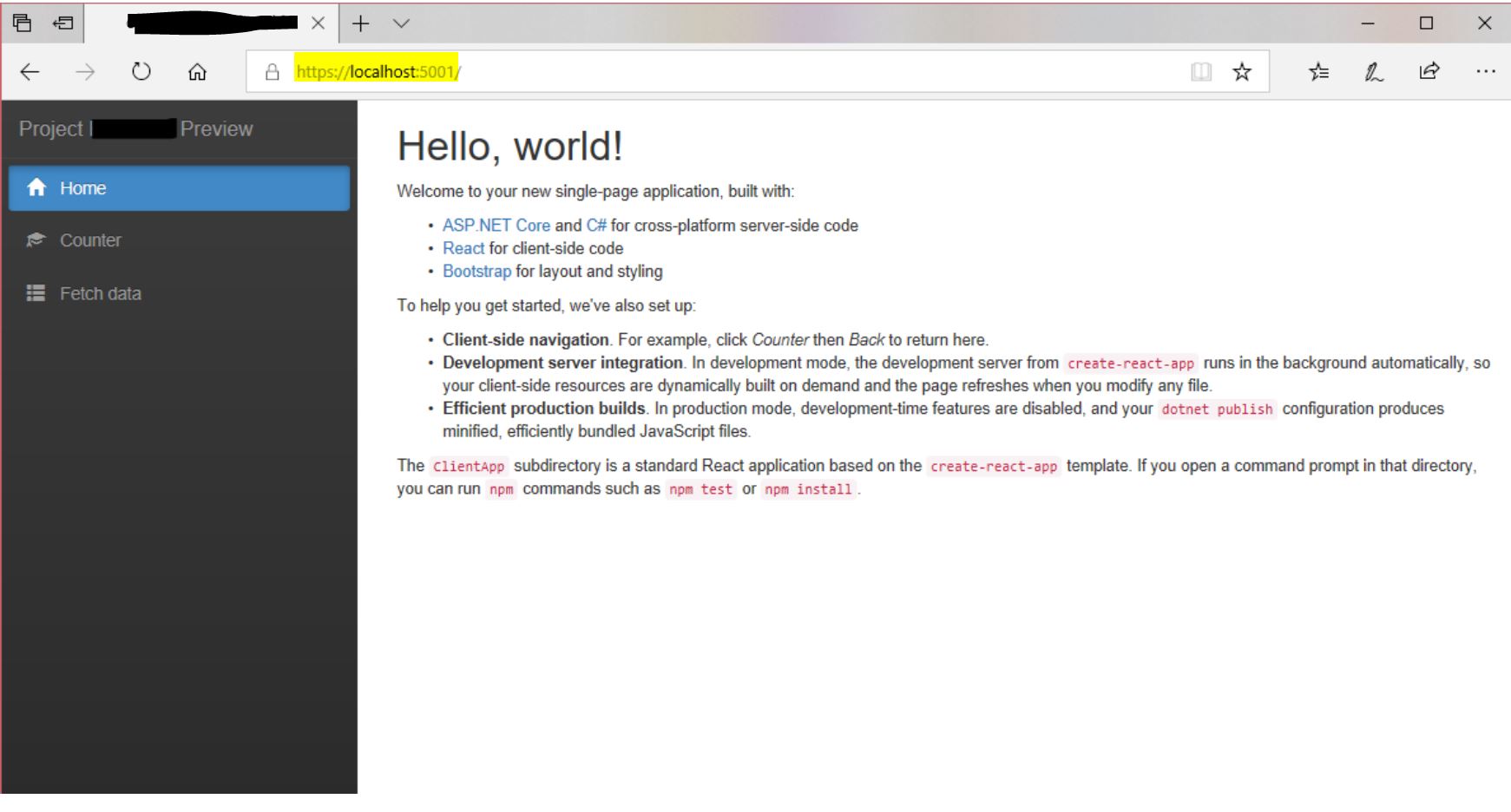Go to browser Home icon
This screenshot has width=1511, height=812.
coord(197,72)
